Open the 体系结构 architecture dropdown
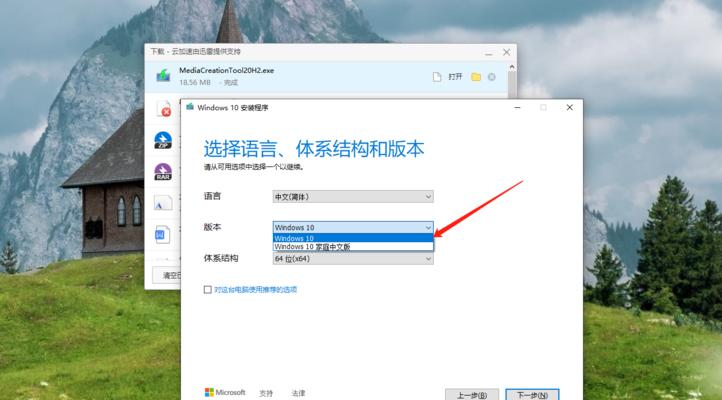 click(353, 259)
